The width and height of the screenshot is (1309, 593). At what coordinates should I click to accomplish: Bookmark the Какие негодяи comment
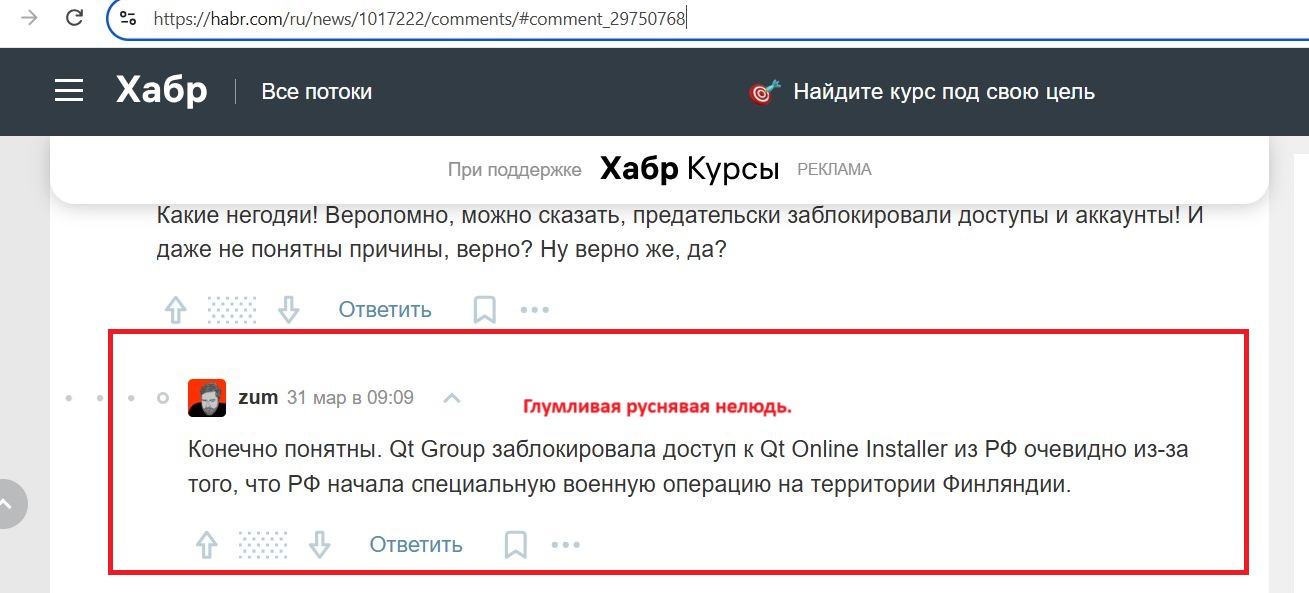coord(485,310)
